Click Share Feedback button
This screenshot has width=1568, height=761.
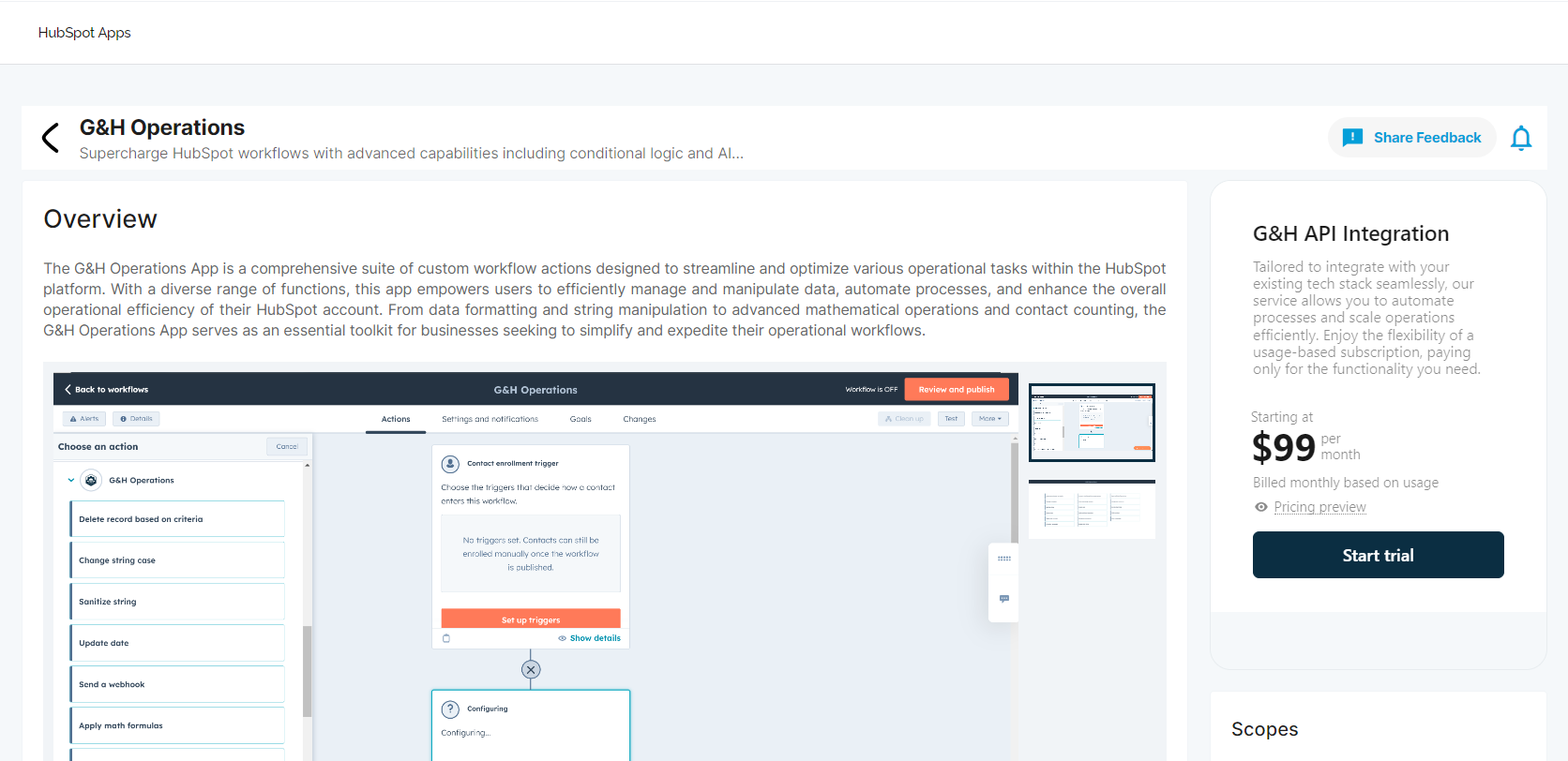click(x=1412, y=138)
